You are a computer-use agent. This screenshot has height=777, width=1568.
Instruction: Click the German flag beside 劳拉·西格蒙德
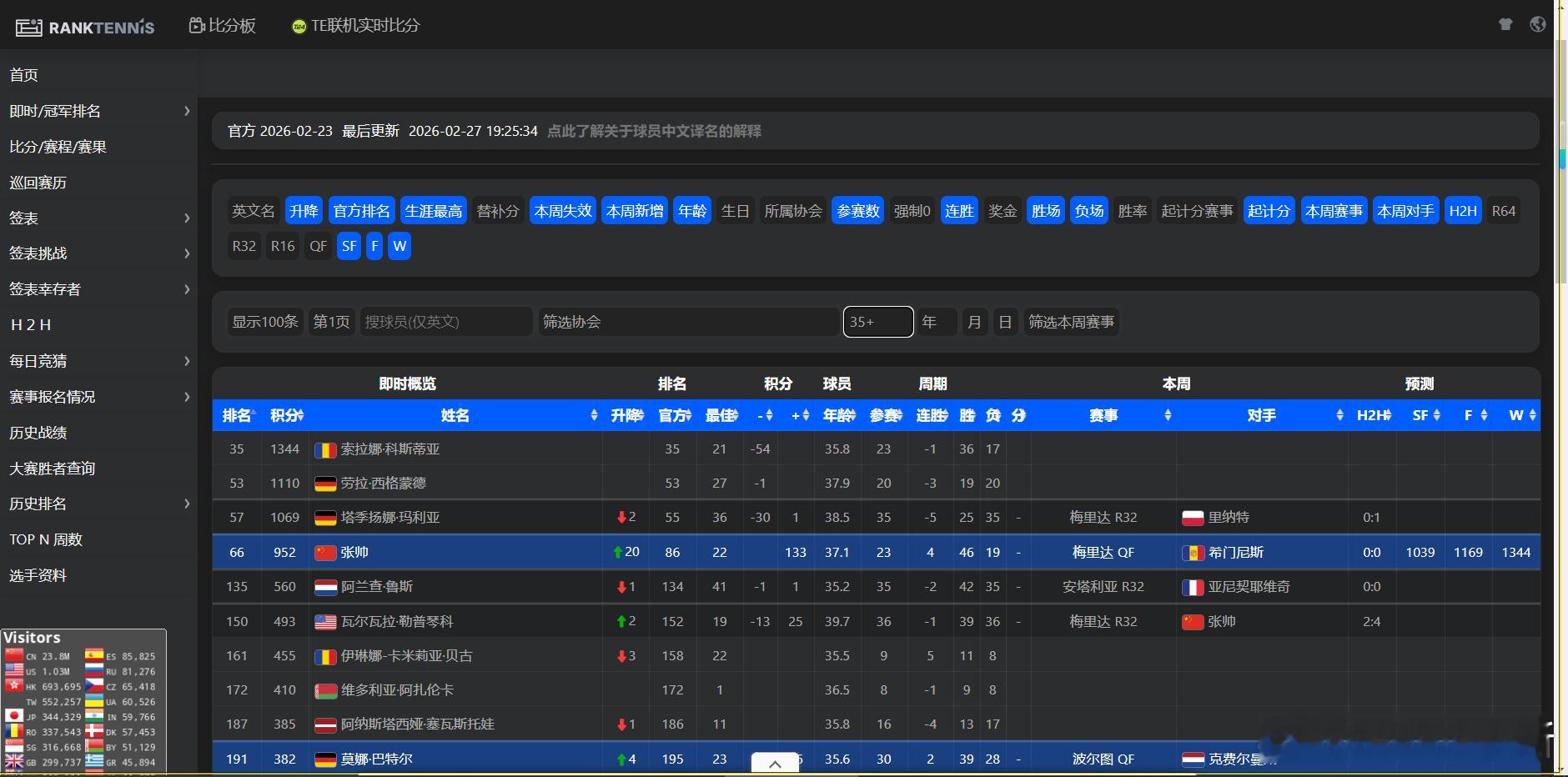(325, 484)
